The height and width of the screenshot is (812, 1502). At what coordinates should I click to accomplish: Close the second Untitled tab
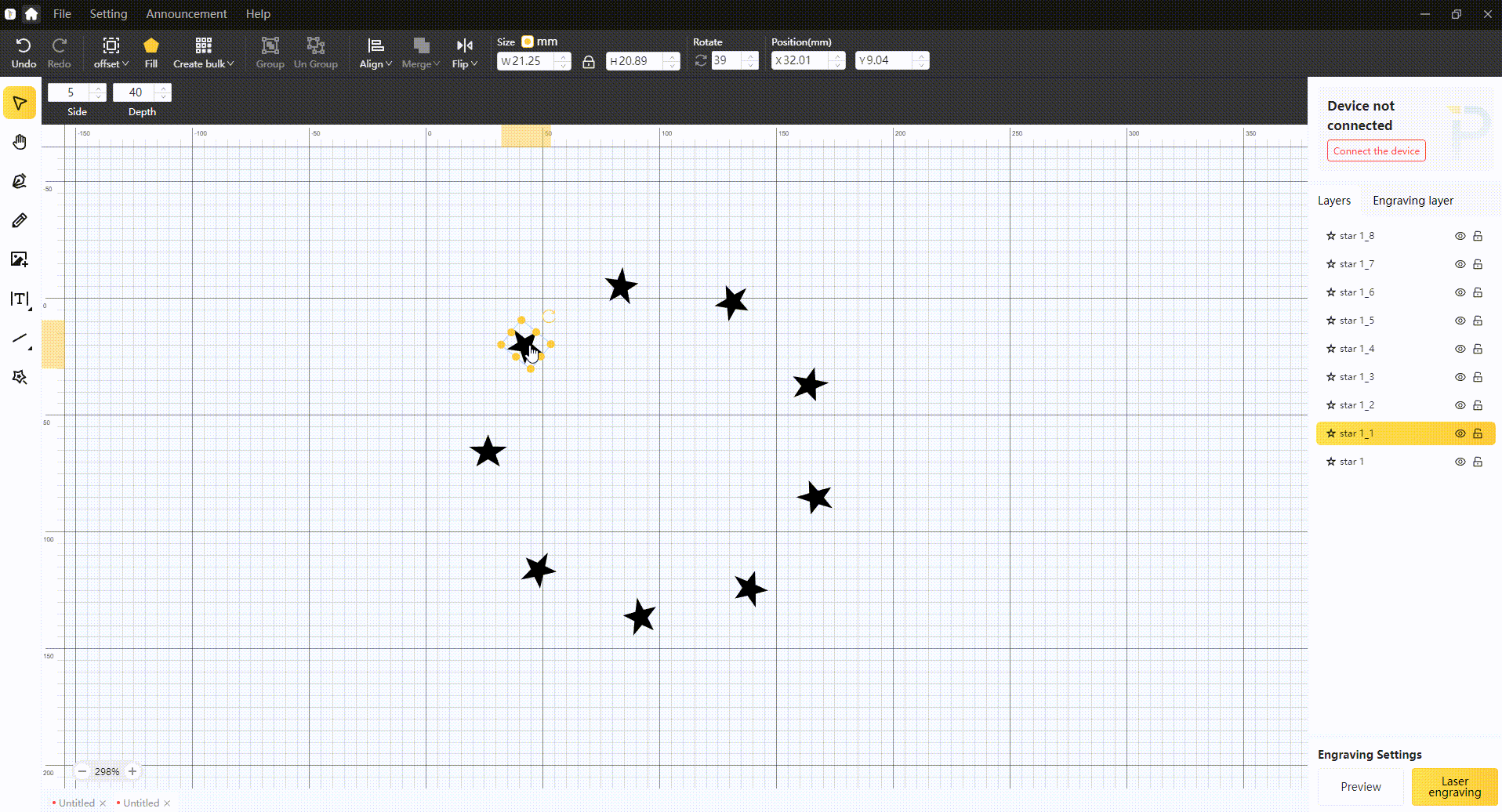167,803
